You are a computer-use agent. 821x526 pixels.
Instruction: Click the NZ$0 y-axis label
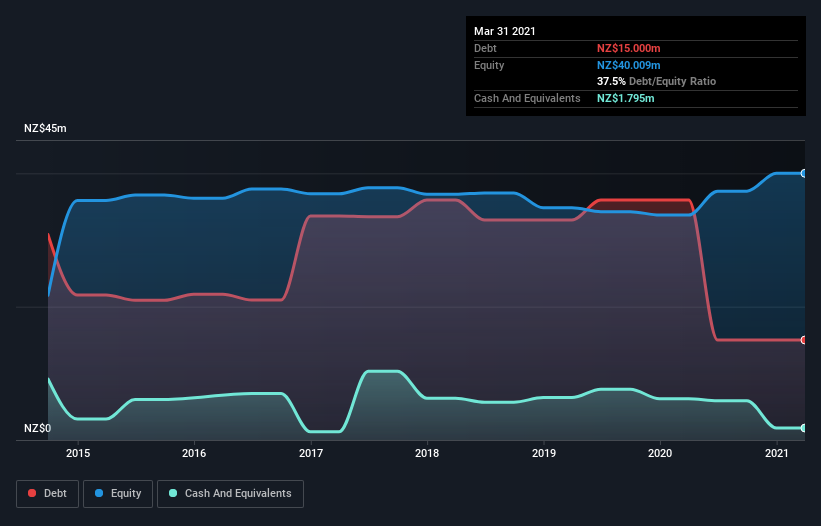38,428
